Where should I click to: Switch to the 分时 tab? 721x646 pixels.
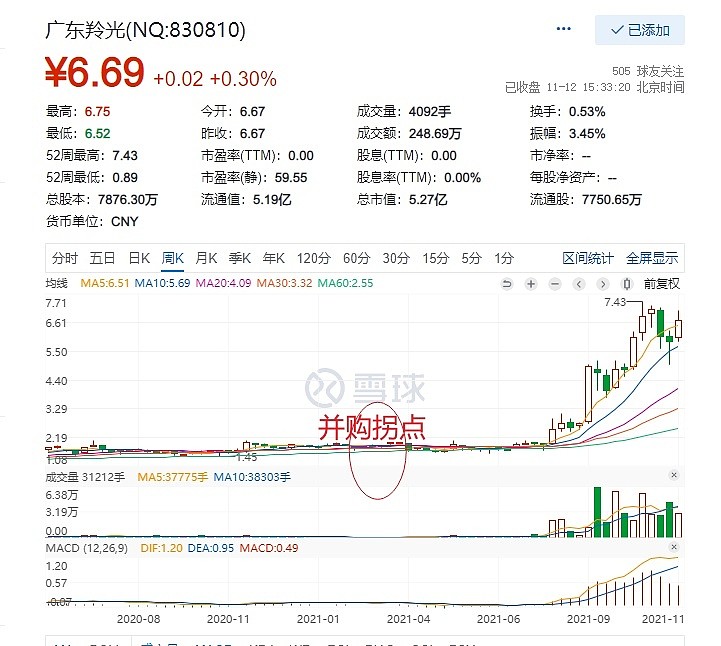(x=65, y=258)
